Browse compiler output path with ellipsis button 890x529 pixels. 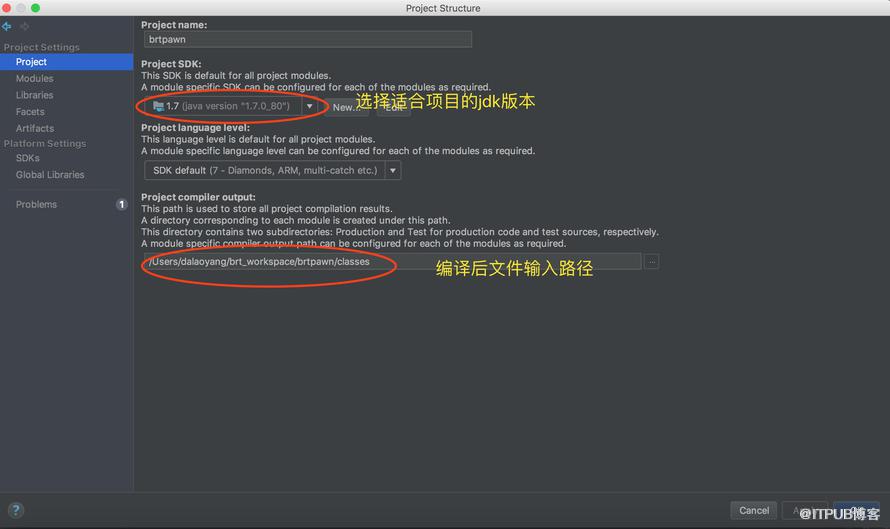[652, 262]
